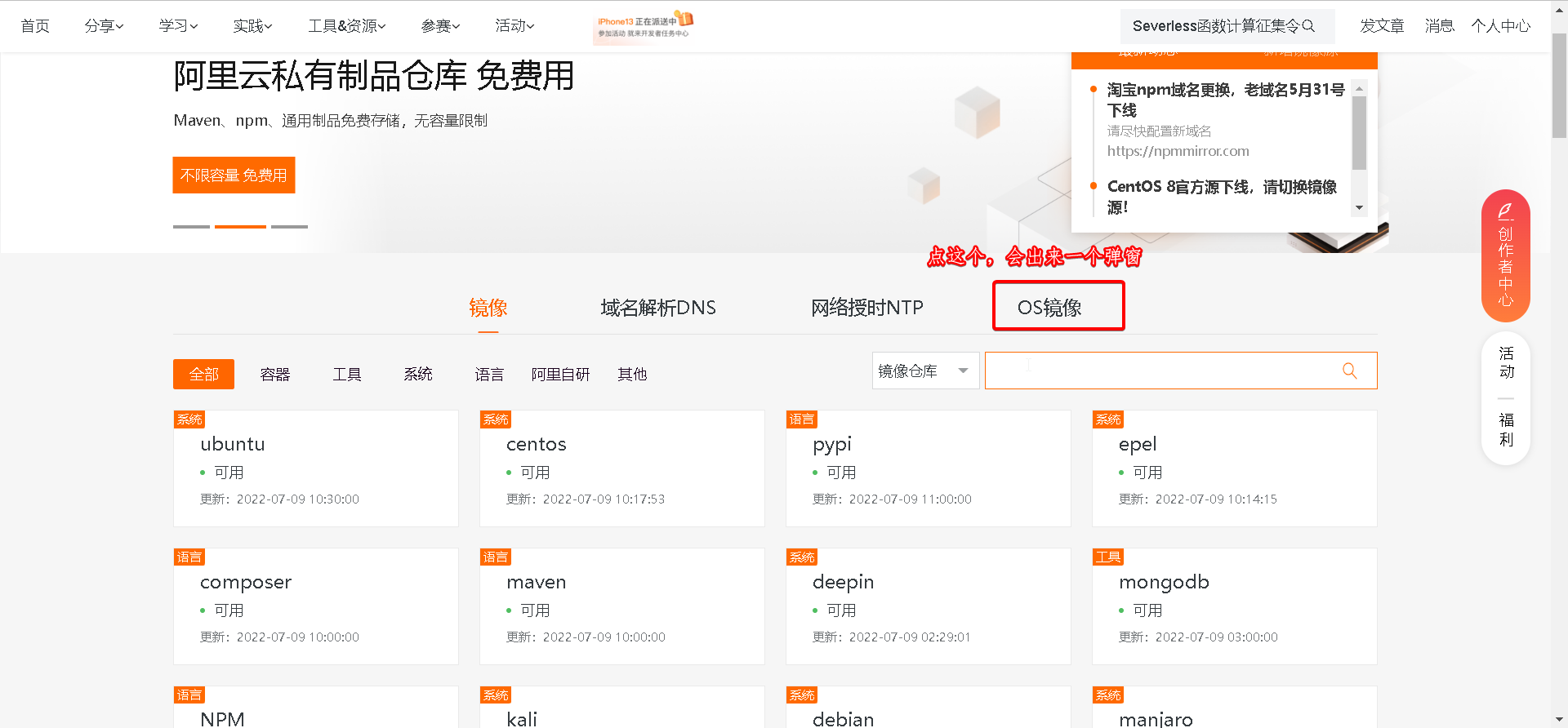Open the kali mirror card
This screenshot has width=1568, height=728.
click(x=622, y=707)
